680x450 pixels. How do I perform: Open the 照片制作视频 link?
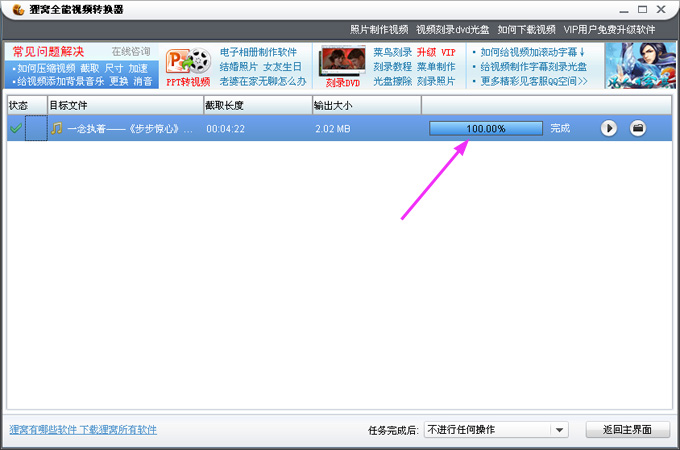[379, 29]
